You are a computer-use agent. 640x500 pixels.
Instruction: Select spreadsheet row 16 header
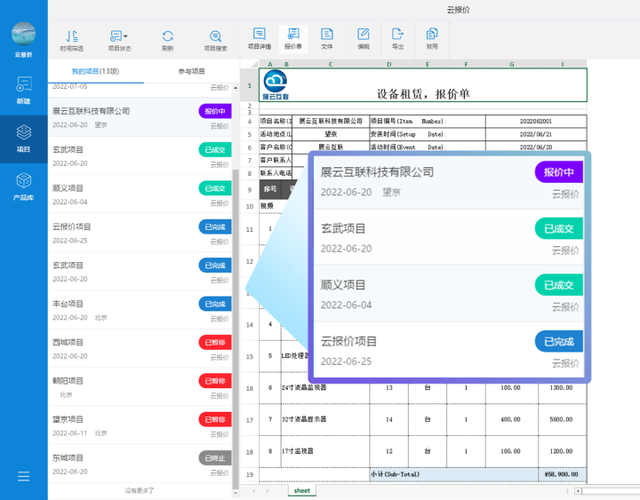click(249, 389)
